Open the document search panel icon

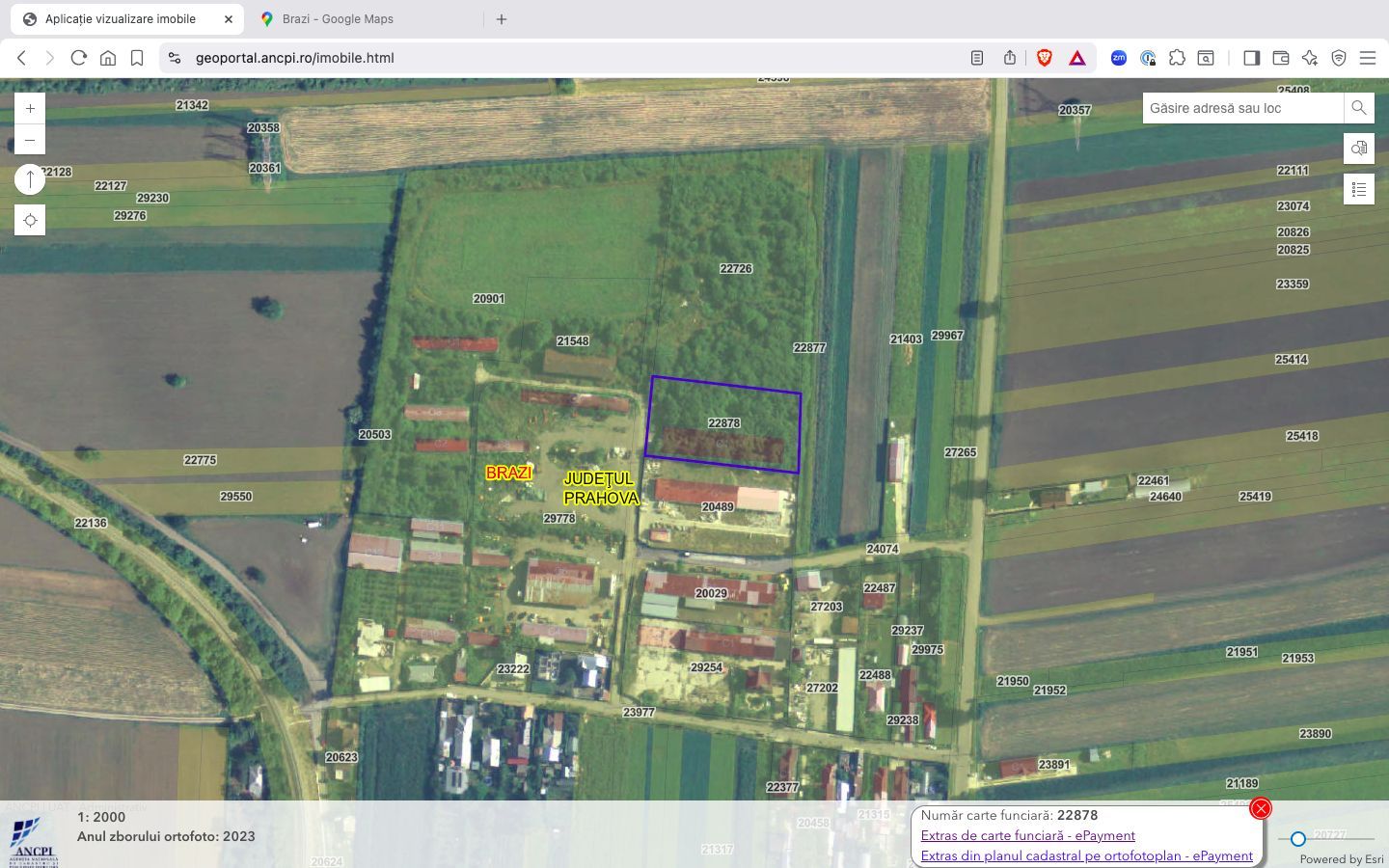(1358, 149)
